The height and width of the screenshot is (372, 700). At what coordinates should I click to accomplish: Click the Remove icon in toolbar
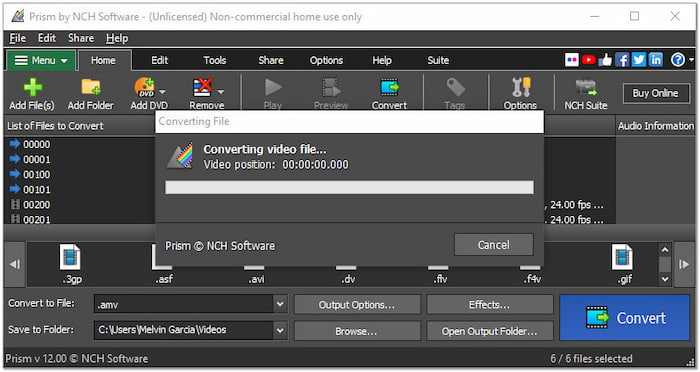click(x=202, y=87)
